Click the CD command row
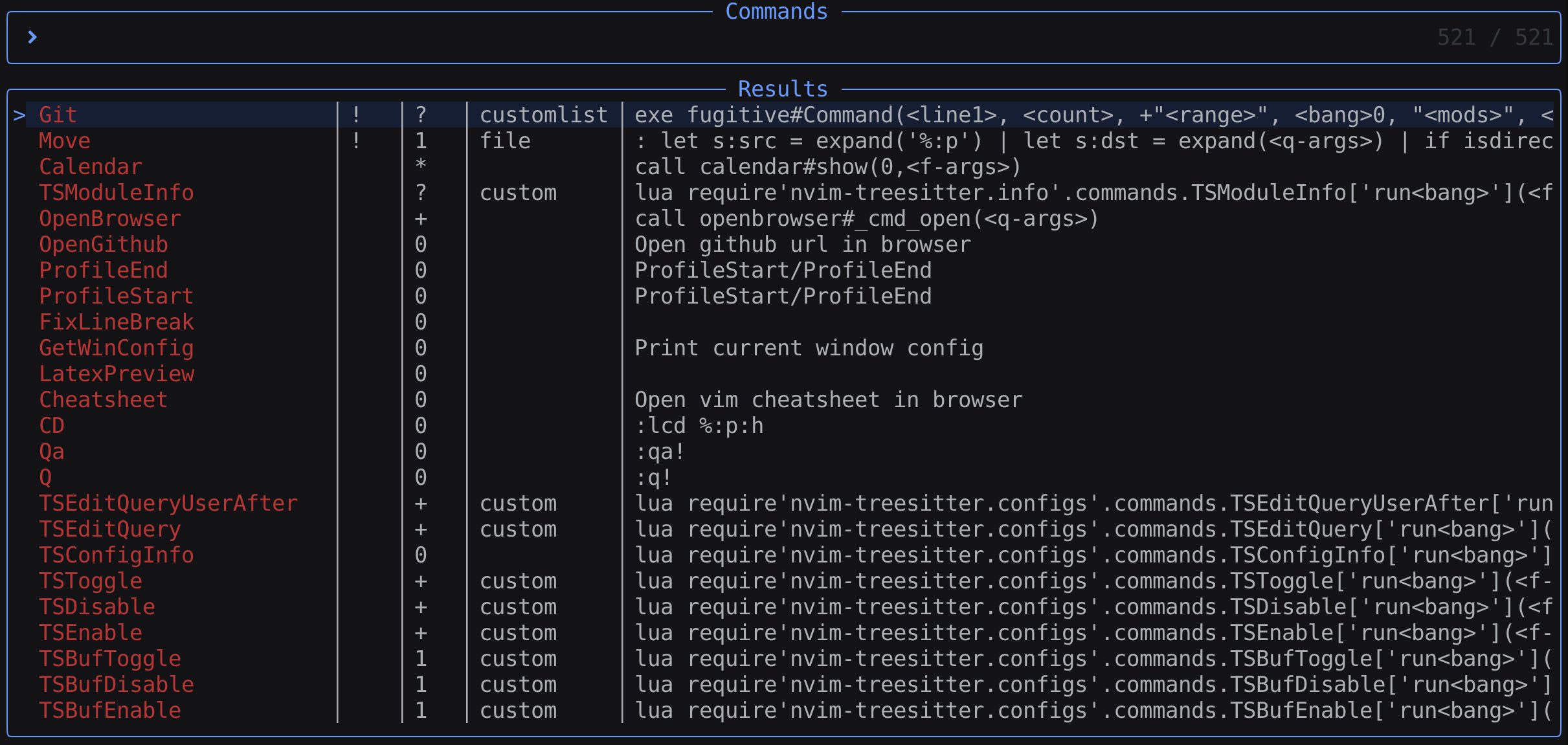The height and width of the screenshot is (745, 1568). [x=52, y=426]
